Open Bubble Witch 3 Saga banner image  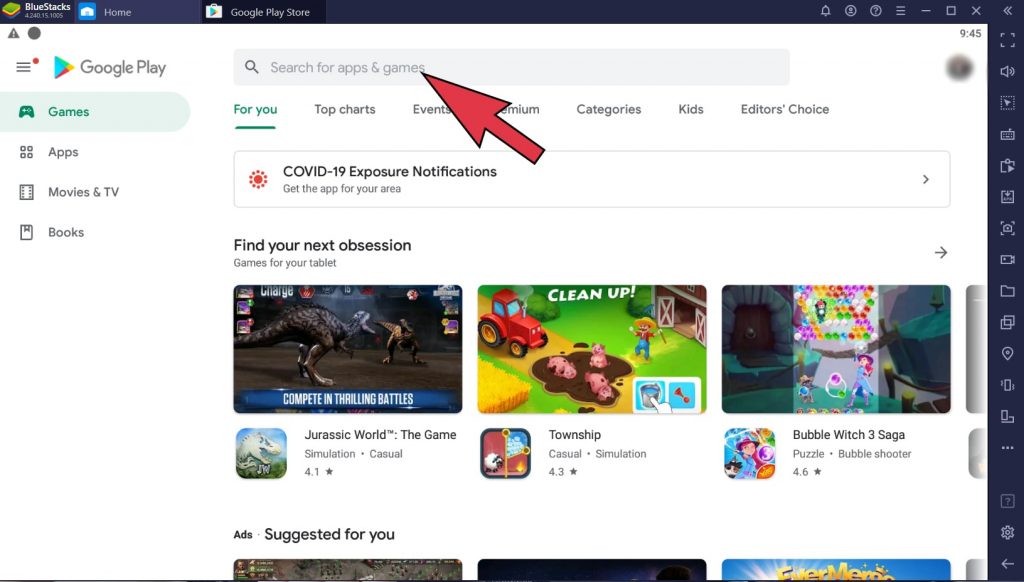[x=836, y=349]
